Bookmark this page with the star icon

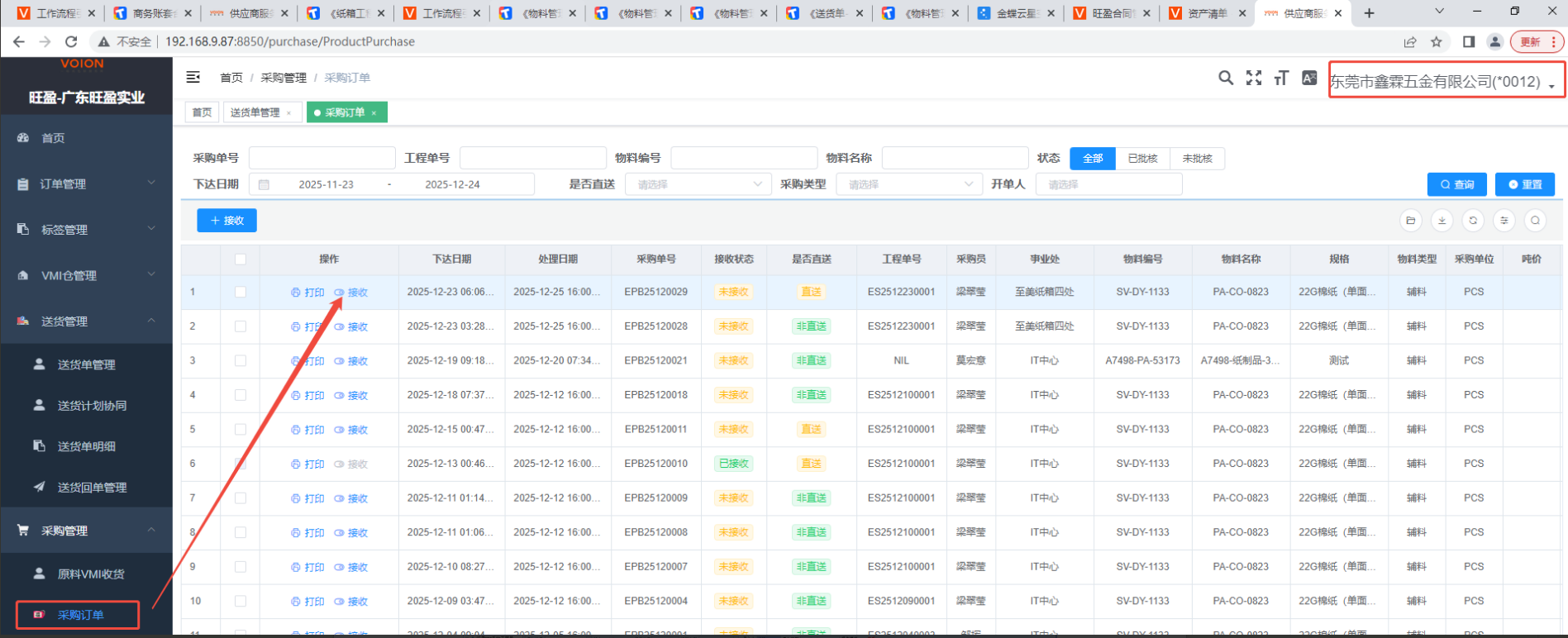point(1437,41)
